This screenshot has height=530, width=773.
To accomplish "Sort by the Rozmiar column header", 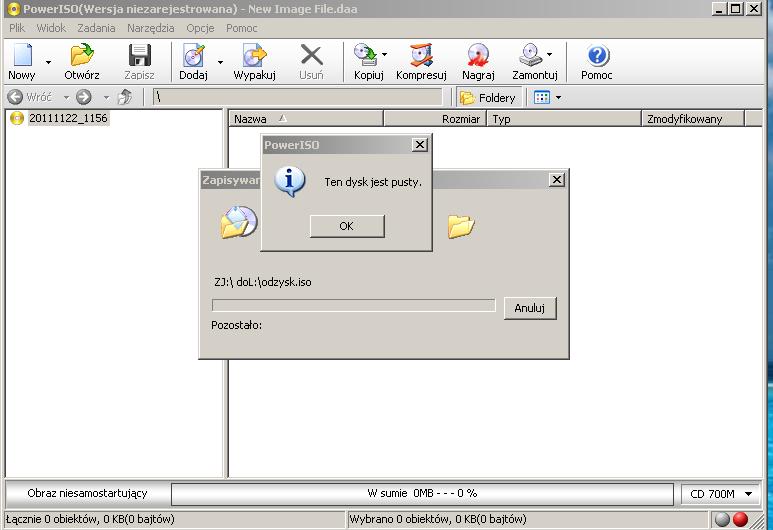I will point(435,119).
